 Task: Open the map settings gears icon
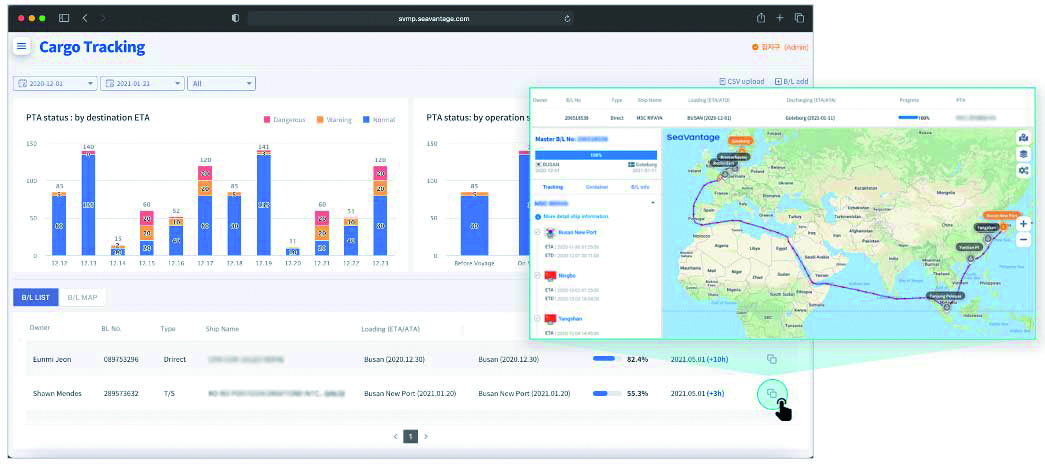[1023, 171]
